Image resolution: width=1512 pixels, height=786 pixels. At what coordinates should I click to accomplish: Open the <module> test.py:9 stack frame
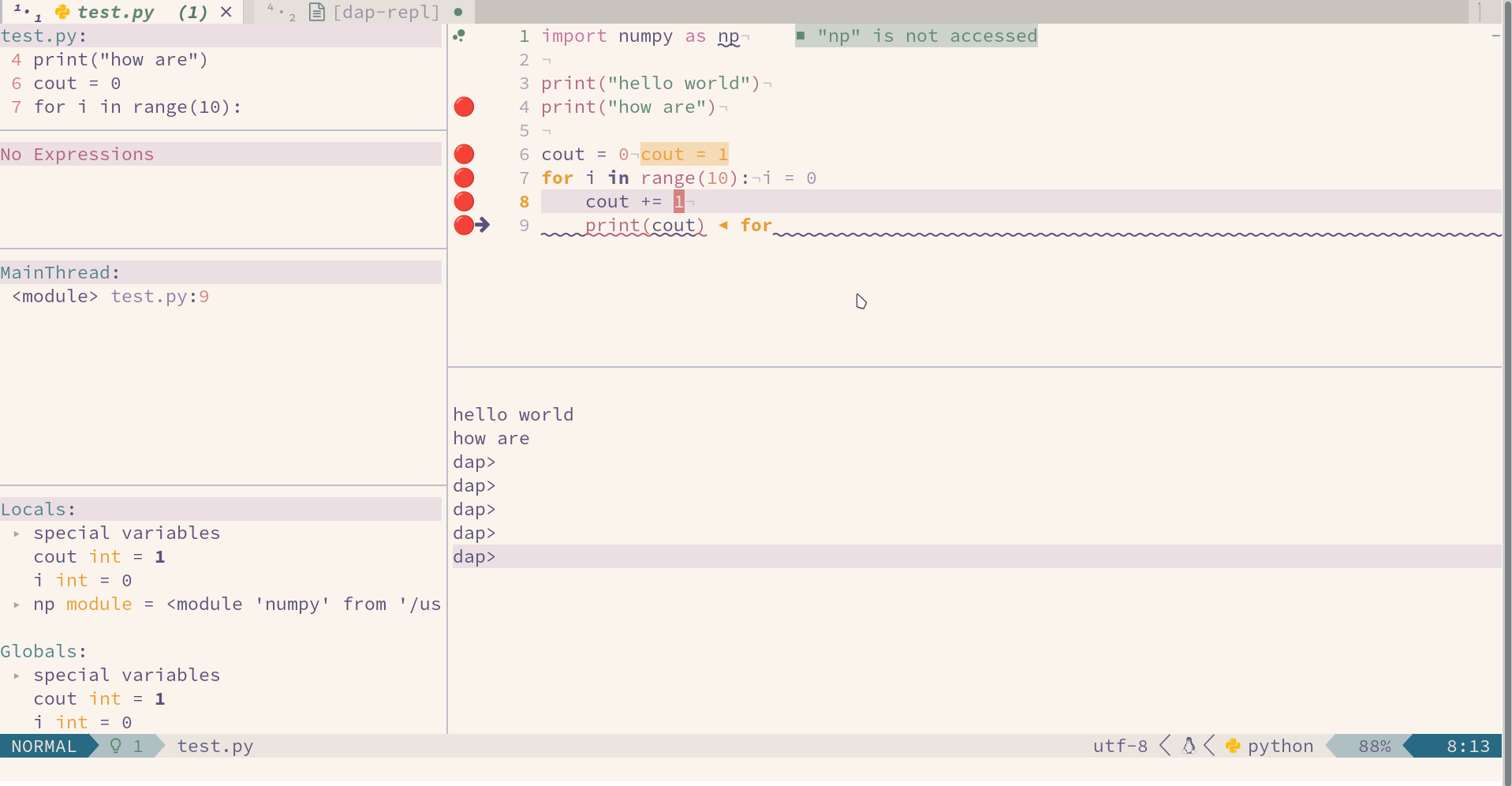coord(110,296)
